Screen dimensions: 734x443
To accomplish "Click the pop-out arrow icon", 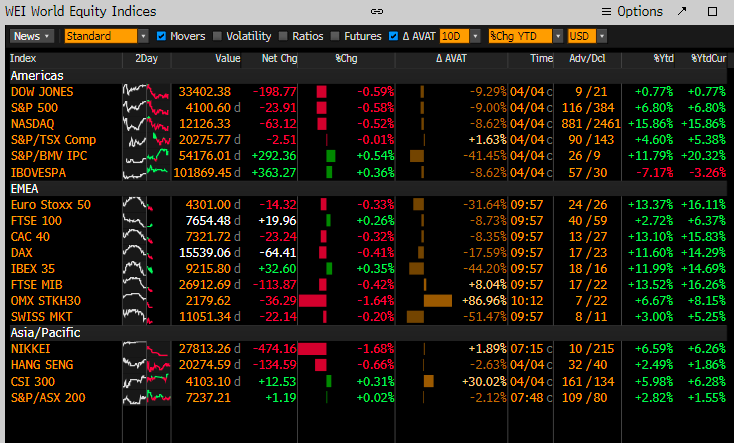I will click(682, 11).
